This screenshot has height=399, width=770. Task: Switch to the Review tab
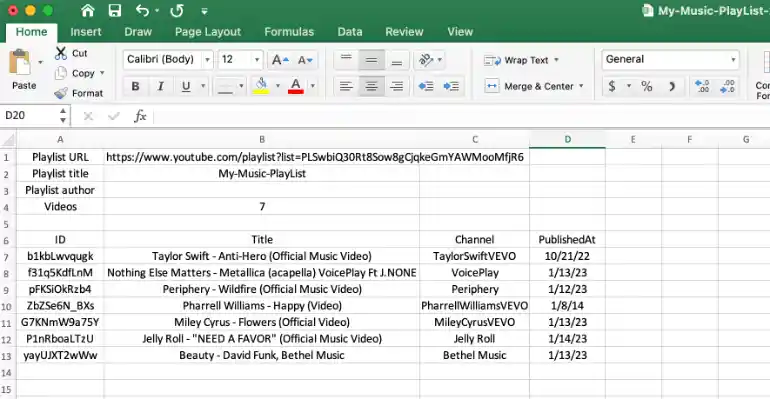[x=404, y=32]
